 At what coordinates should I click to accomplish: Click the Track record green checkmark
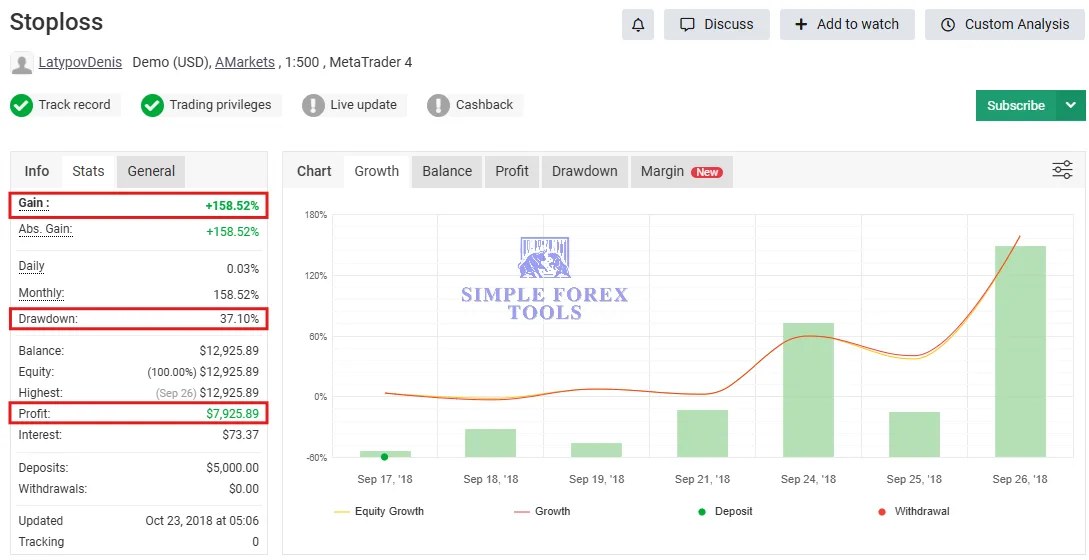[x=22, y=105]
